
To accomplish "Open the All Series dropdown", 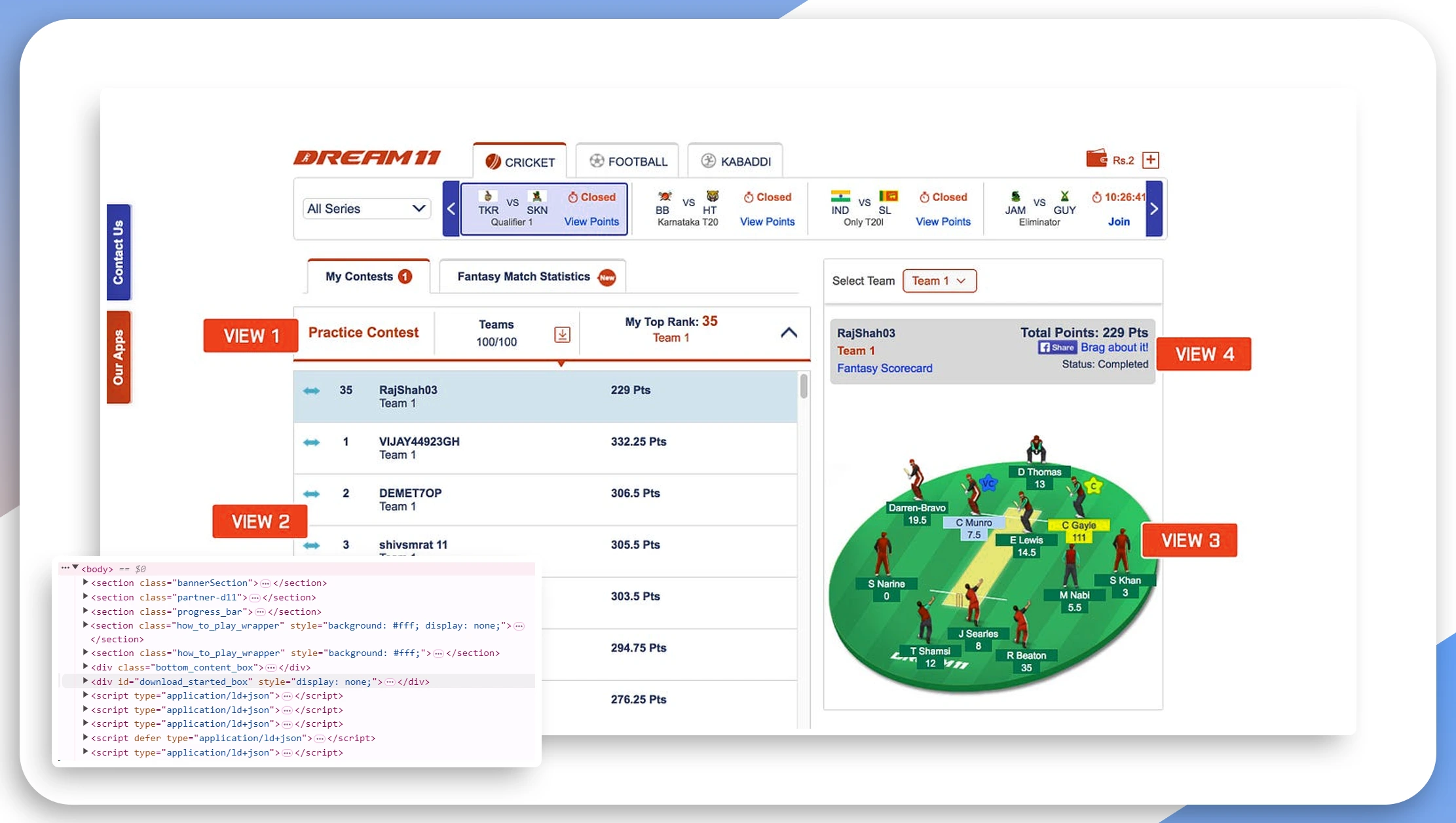I will [x=366, y=208].
